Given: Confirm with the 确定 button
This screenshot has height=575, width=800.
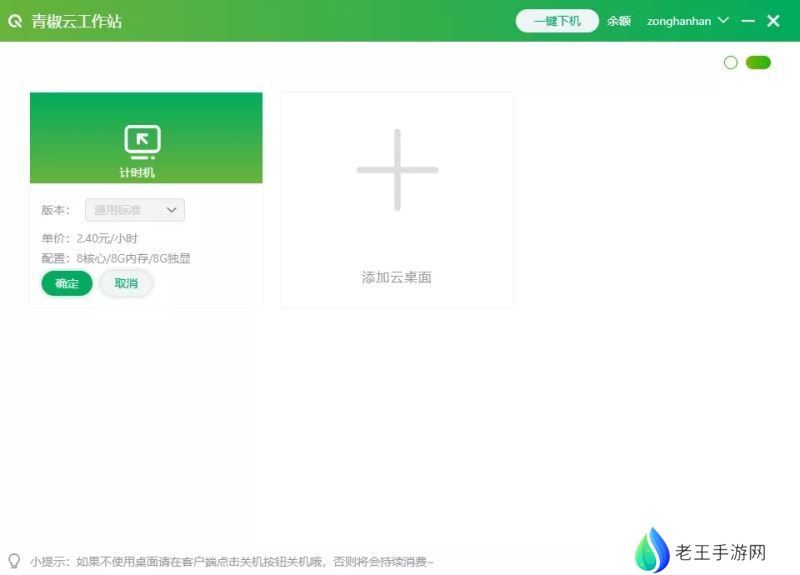Looking at the screenshot, I should click(x=67, y=284).
